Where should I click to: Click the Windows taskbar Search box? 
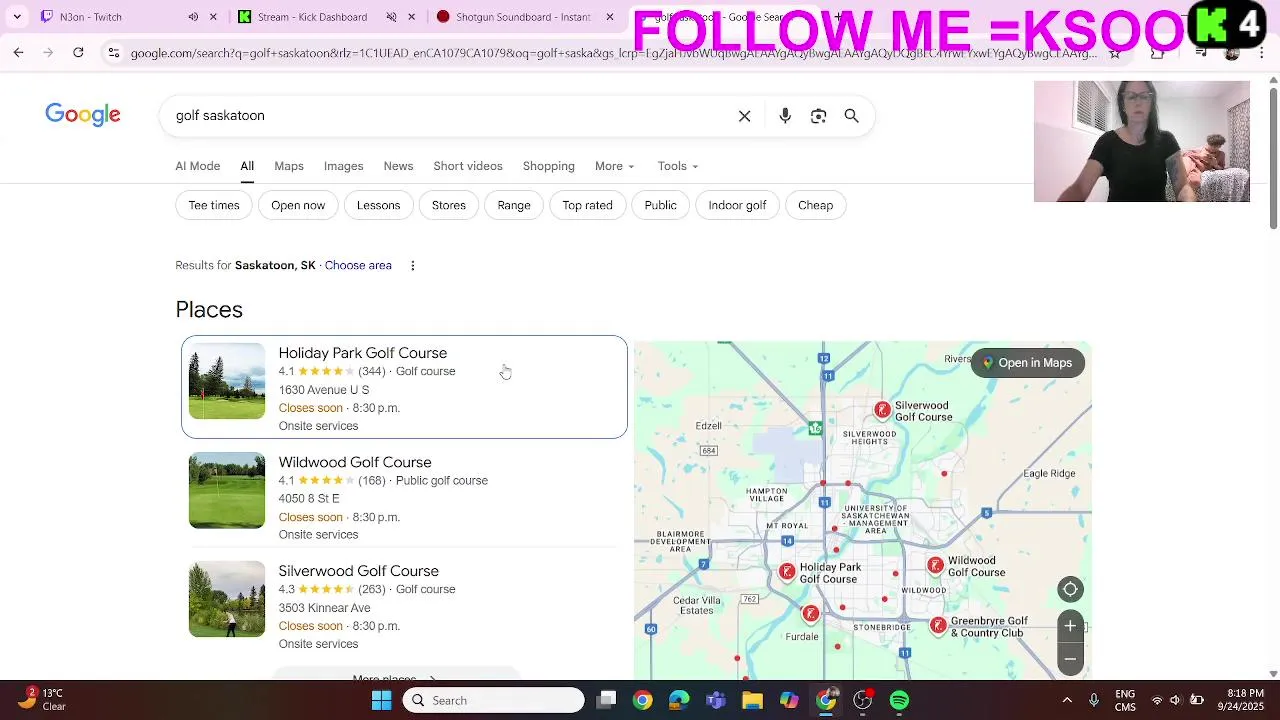click(x=494, y=700)
